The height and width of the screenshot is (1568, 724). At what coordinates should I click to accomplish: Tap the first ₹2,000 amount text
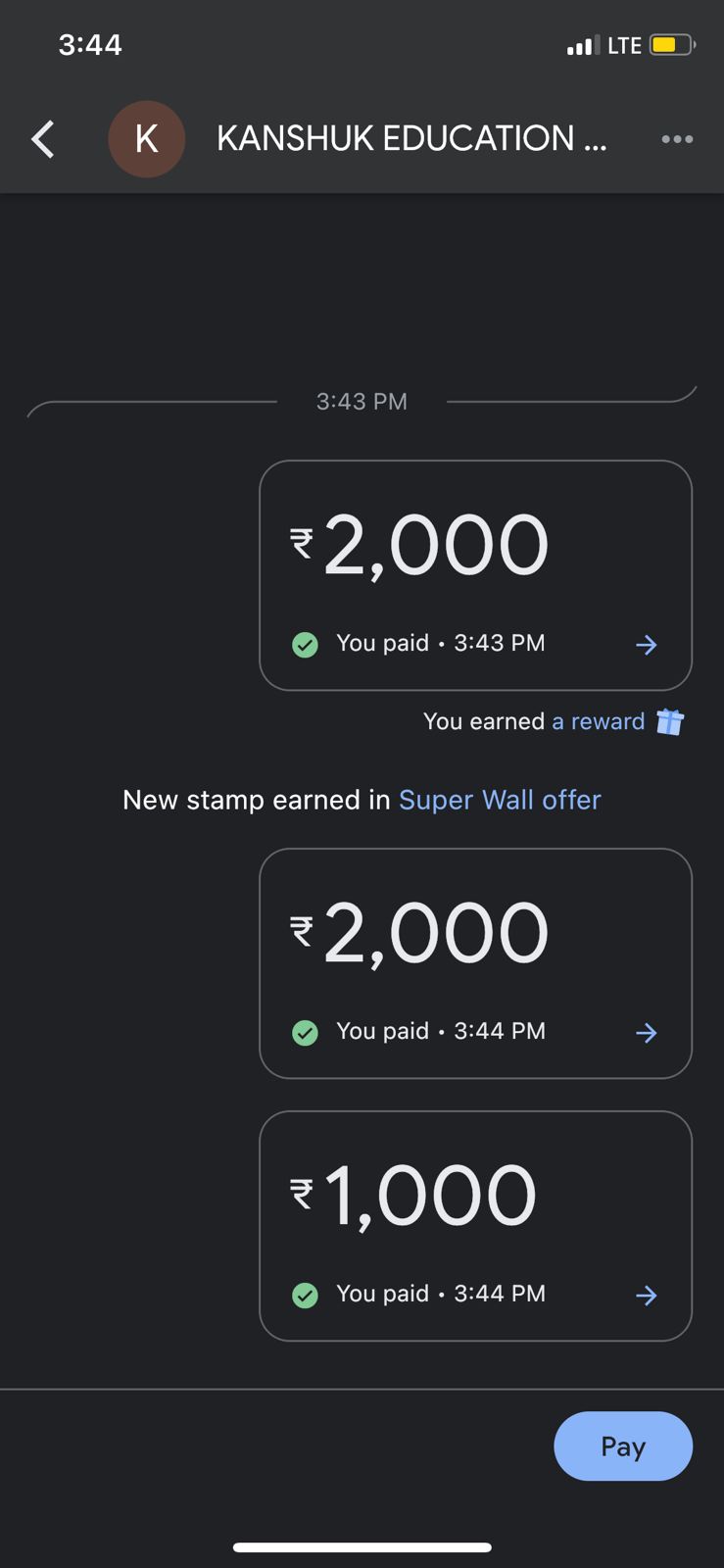tap(419, 546)
